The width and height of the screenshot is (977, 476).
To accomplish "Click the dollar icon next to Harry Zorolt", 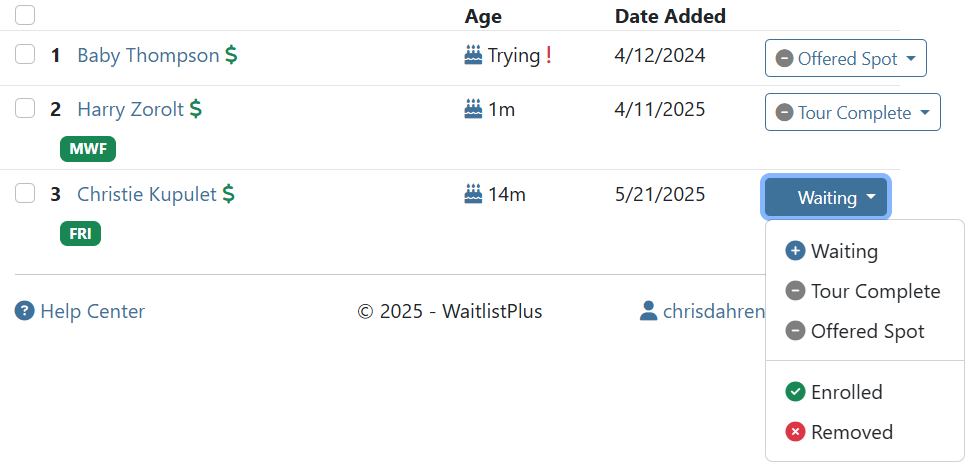I will pos(196,109).
